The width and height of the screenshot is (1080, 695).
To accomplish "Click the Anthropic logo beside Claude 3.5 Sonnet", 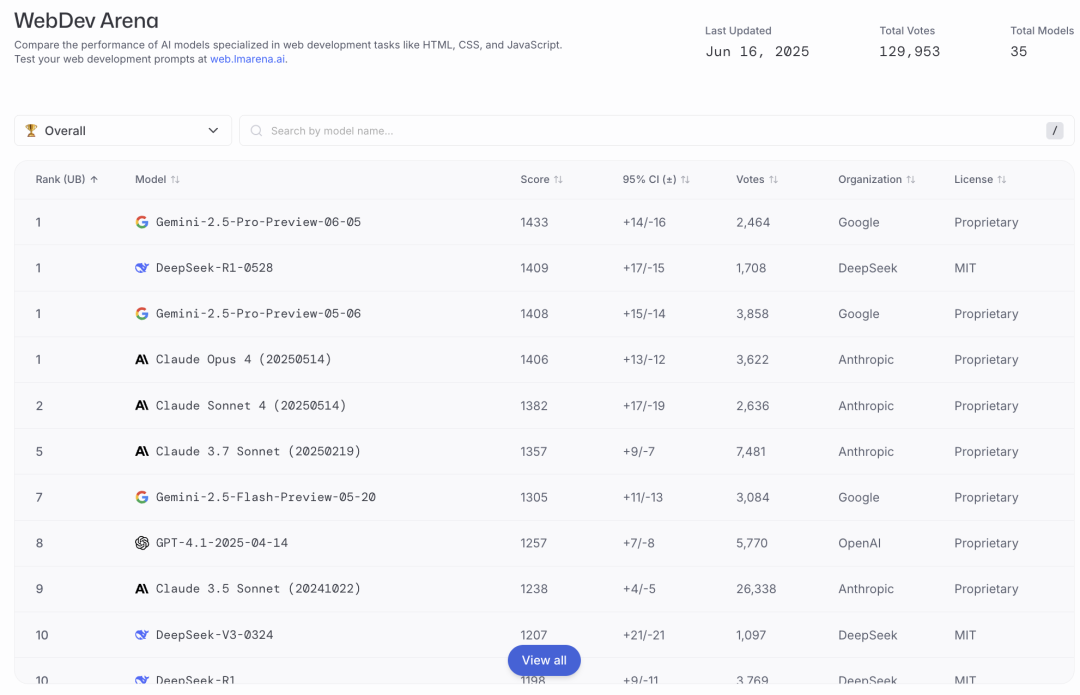I will tap(142, 589).
